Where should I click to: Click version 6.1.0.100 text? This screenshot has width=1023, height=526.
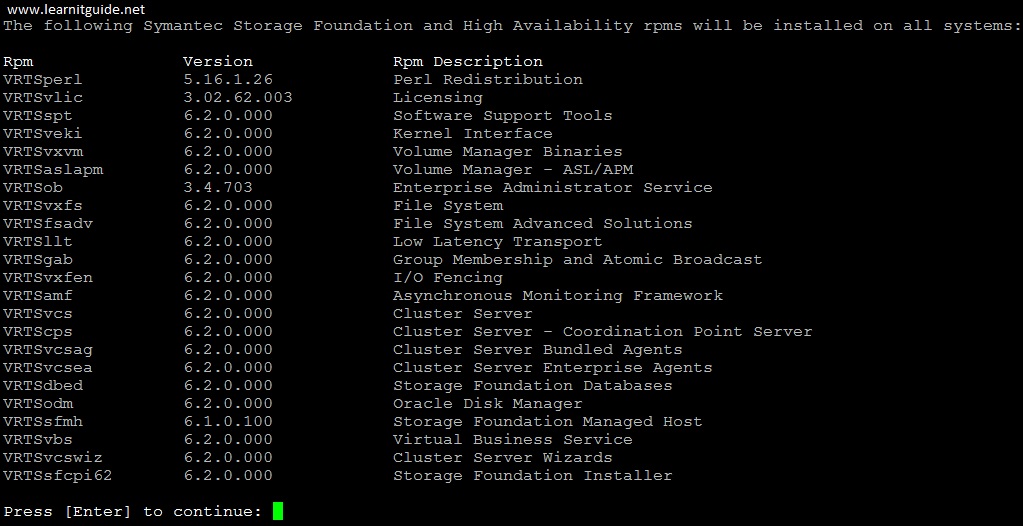[x=228, y=422]
